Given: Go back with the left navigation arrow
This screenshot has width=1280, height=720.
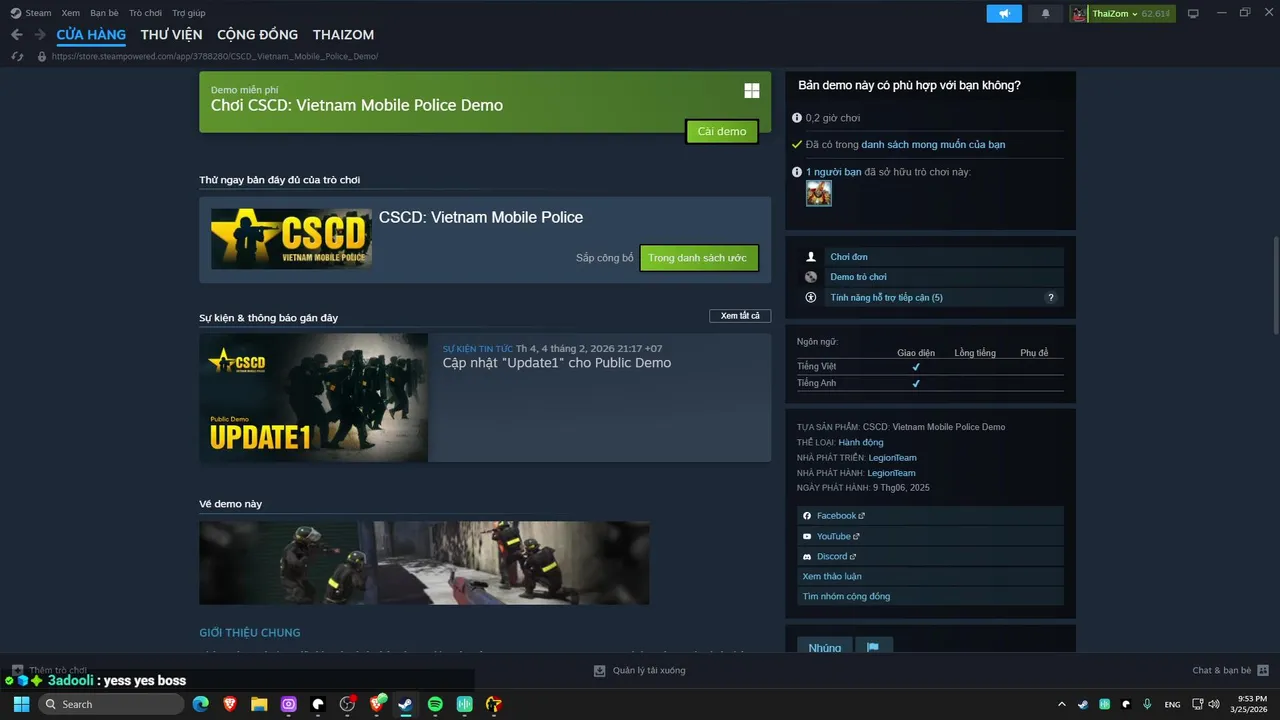Looking at the screenshot, I should [x=16, y=34].
